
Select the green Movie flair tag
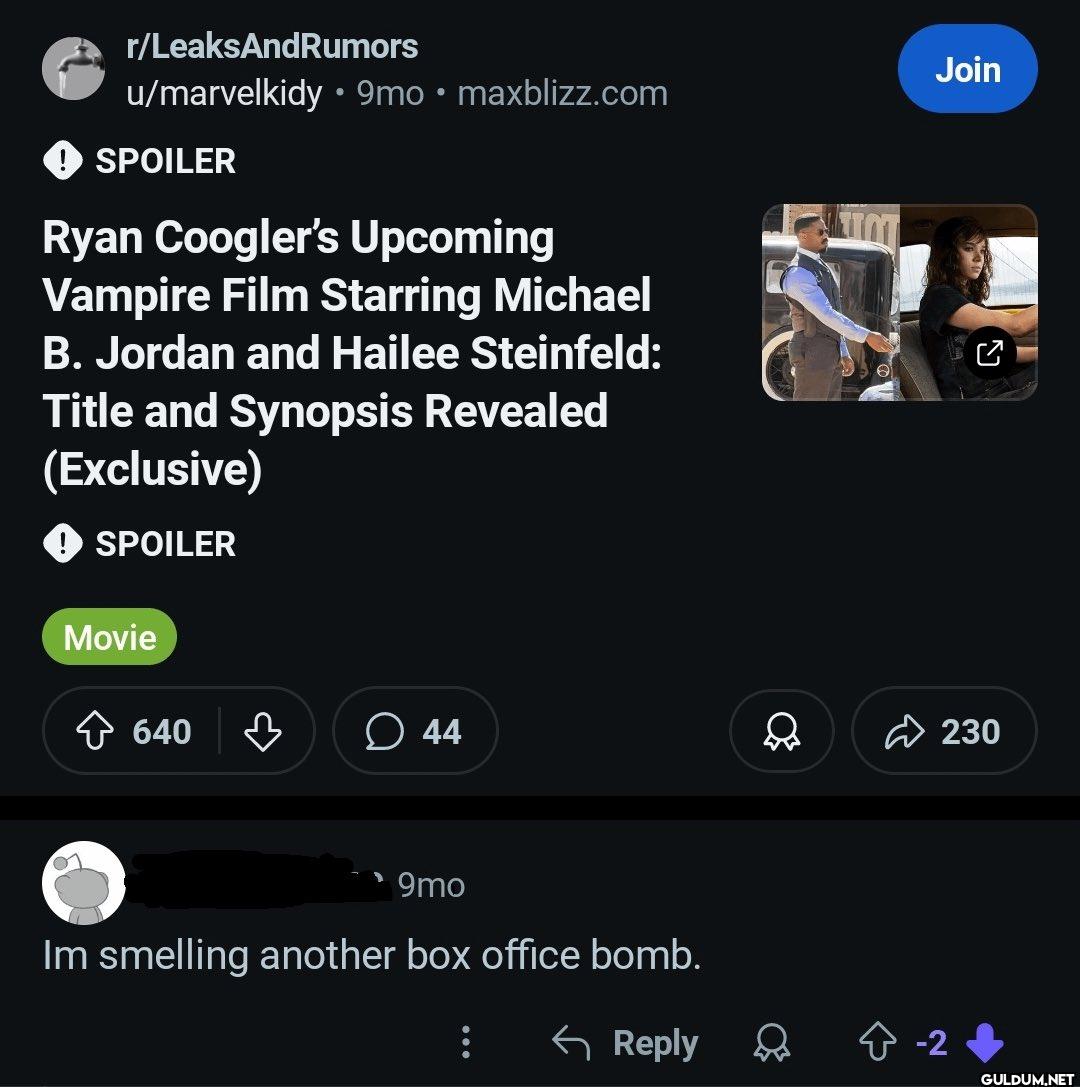click(109, 637)
